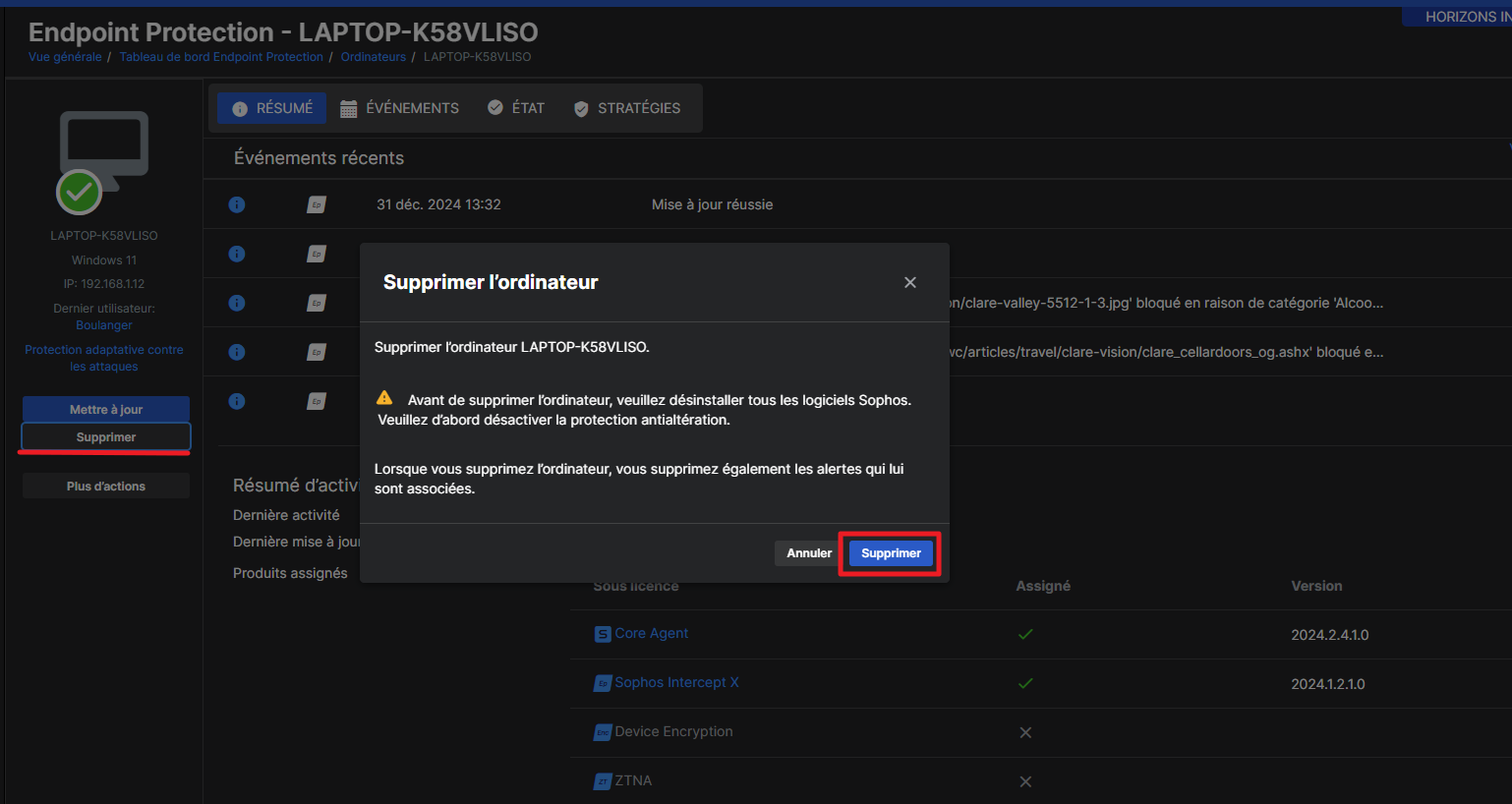
Task: Click the Device Encryption product icon
Action: (603, 732)
